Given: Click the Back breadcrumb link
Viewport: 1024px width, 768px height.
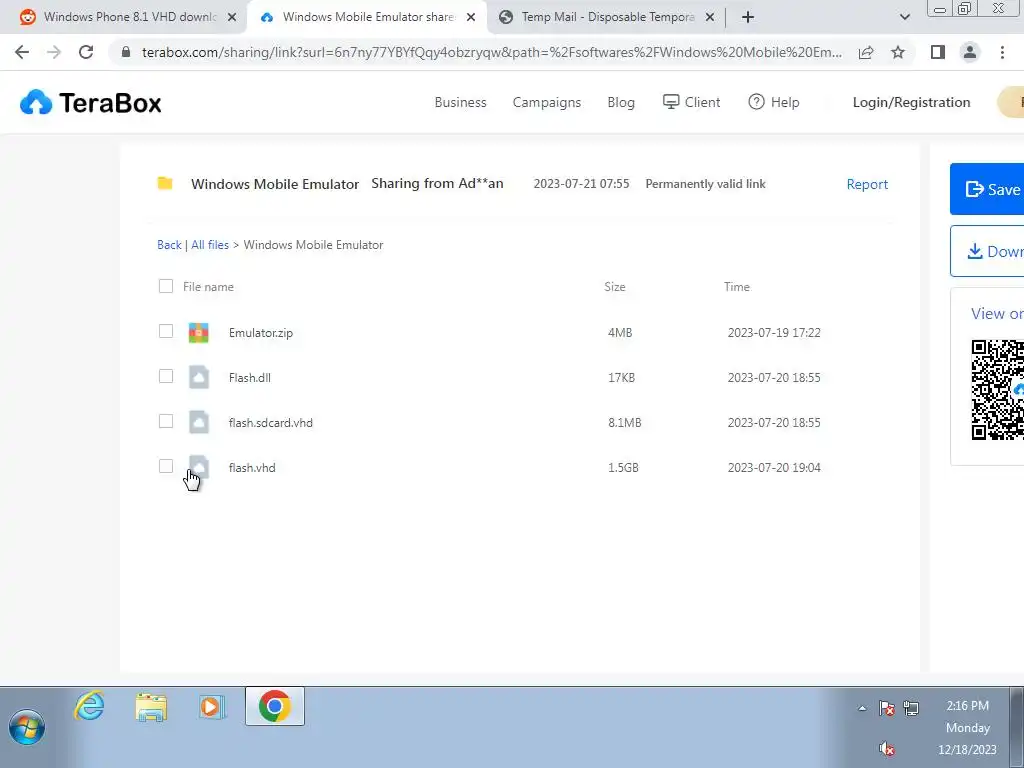Looking at the screenshot, I should pyautogui.click(x=169, y=245).
